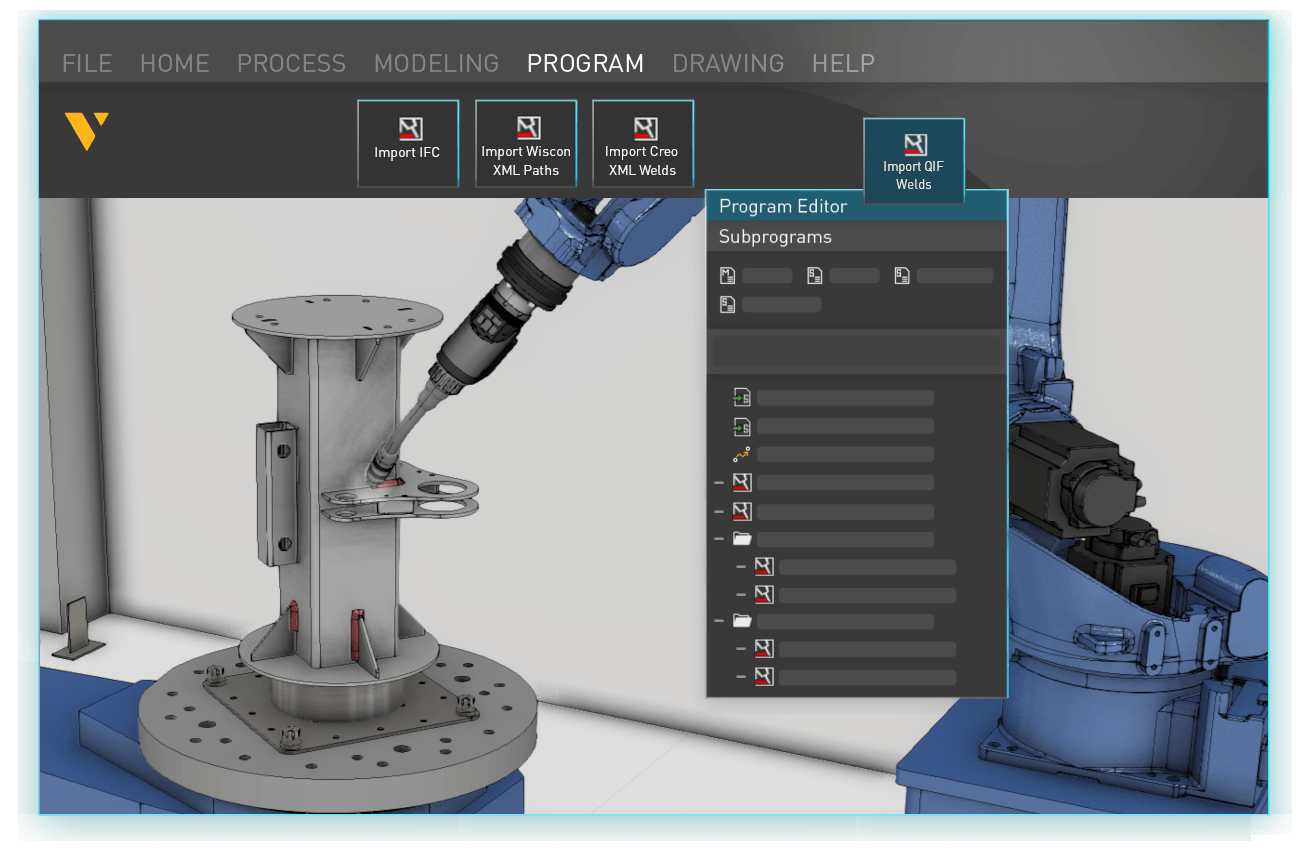This screenshot has width=1314, height=852.
Task: Select the second robot weld icon in the tree
Action: point(740,511)
